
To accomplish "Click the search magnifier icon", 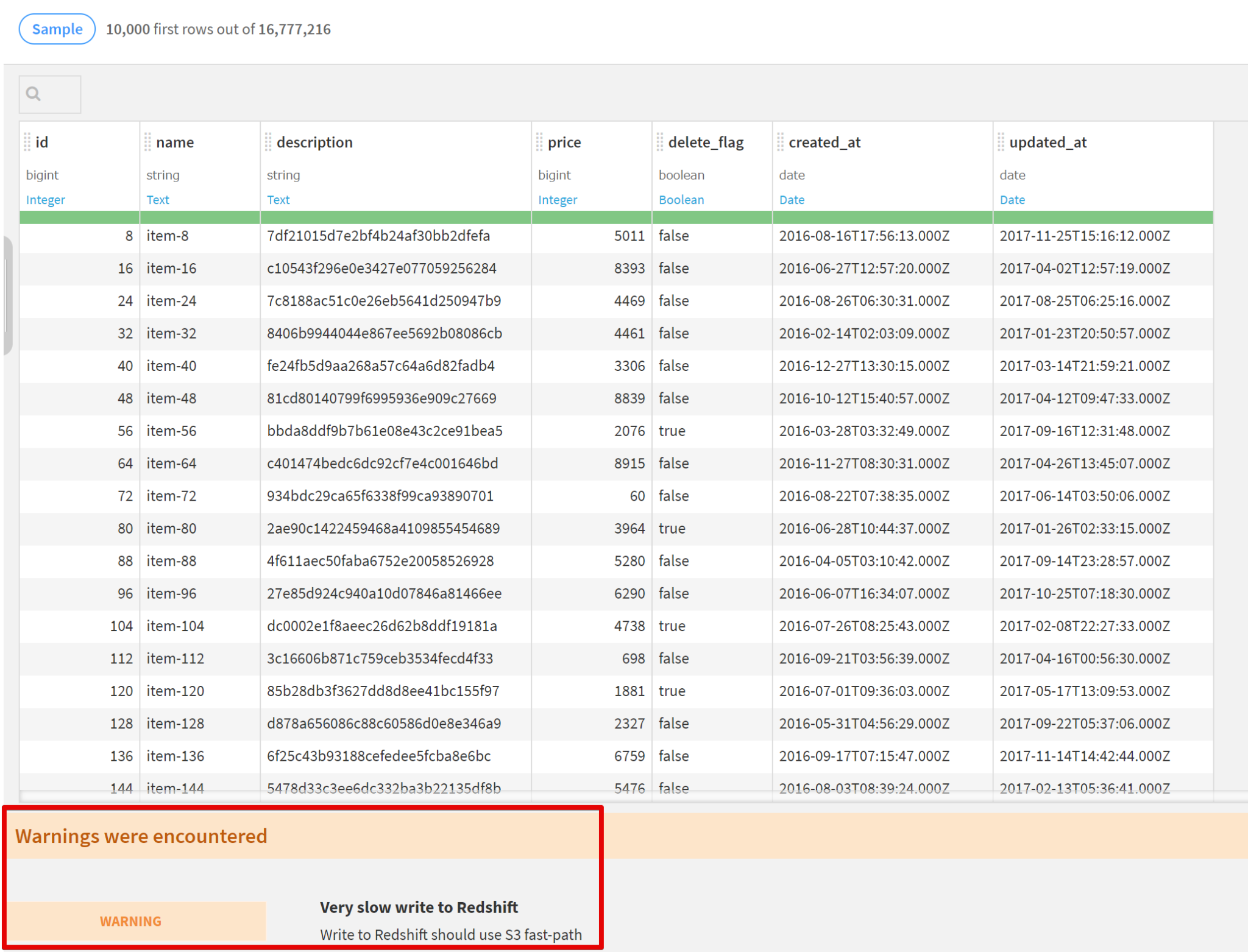I will pos(34,94).
